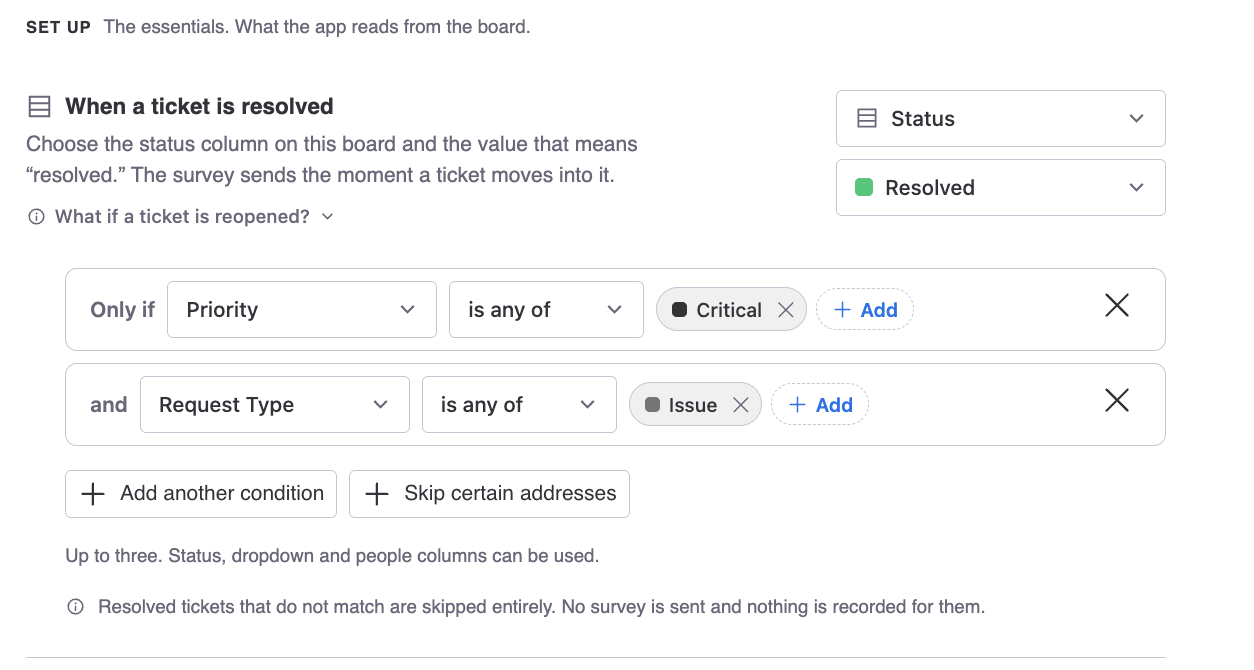
Task: Click the 'When a ticket is resolved' heading
Action: pyautogui.click(x=199, y=106)
